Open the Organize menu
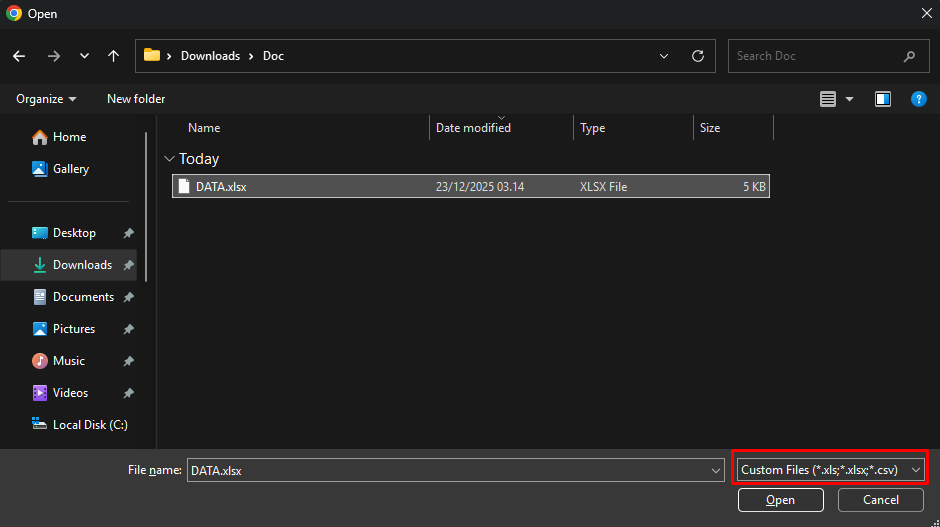940x527 pixels. pos(46,99)
